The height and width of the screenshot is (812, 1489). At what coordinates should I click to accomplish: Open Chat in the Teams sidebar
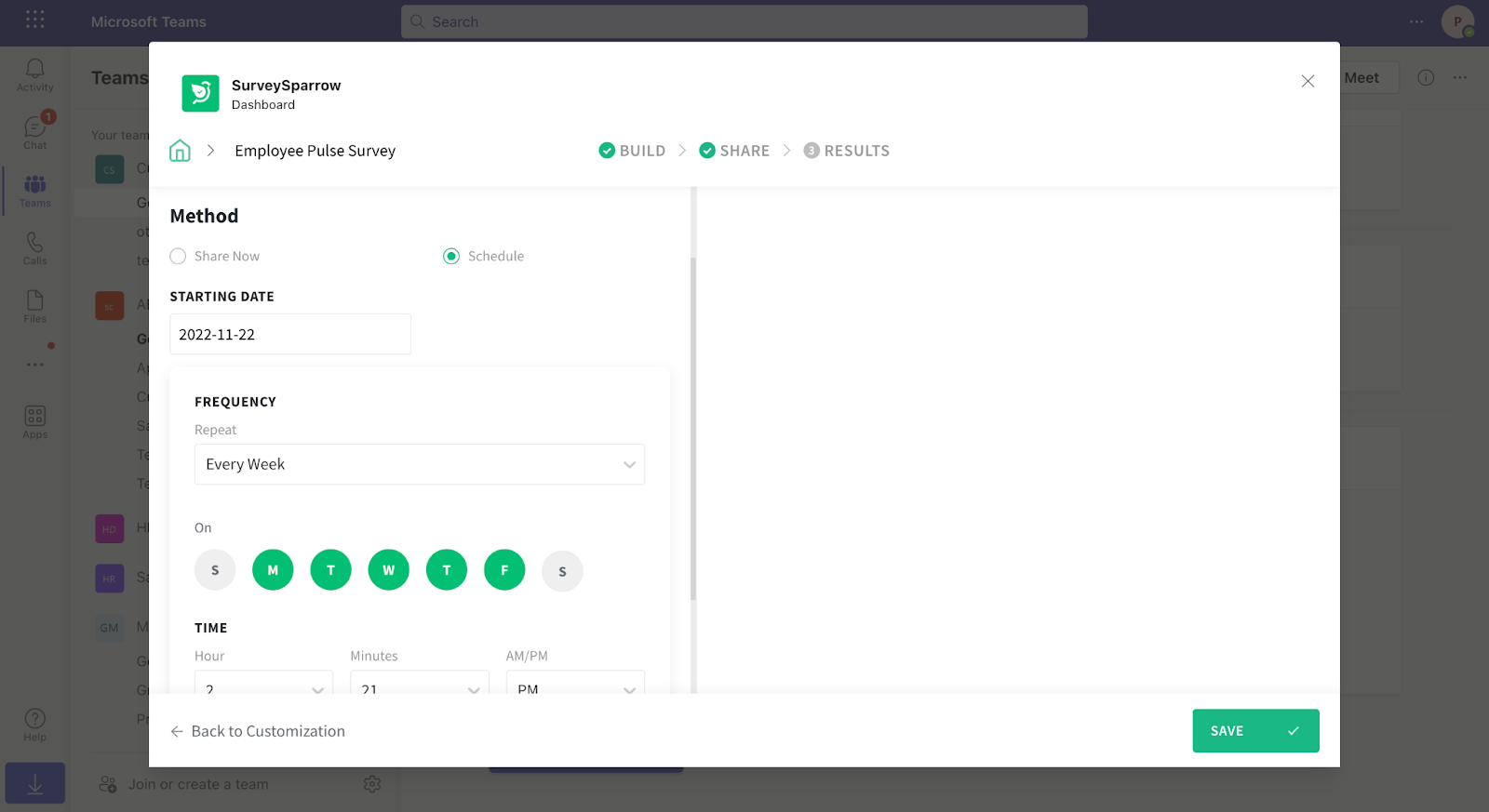click(35, 132)
